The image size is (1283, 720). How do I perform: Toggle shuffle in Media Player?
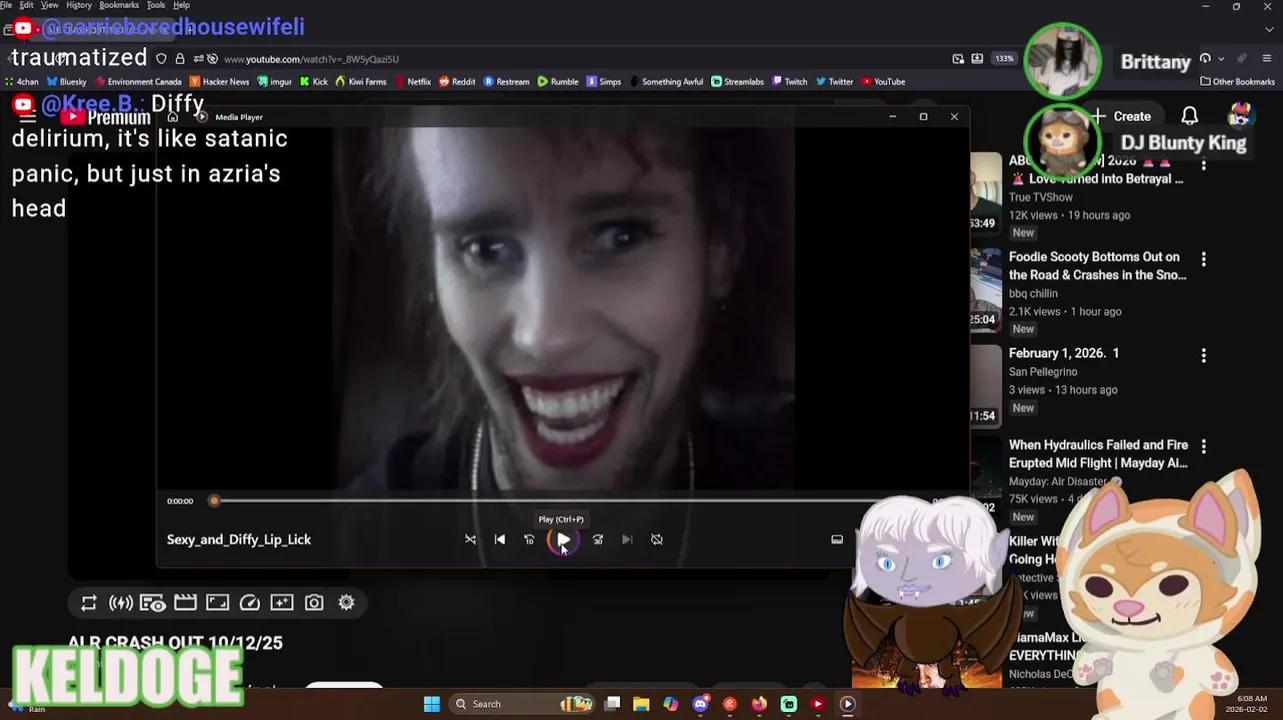tap(470, 539)
